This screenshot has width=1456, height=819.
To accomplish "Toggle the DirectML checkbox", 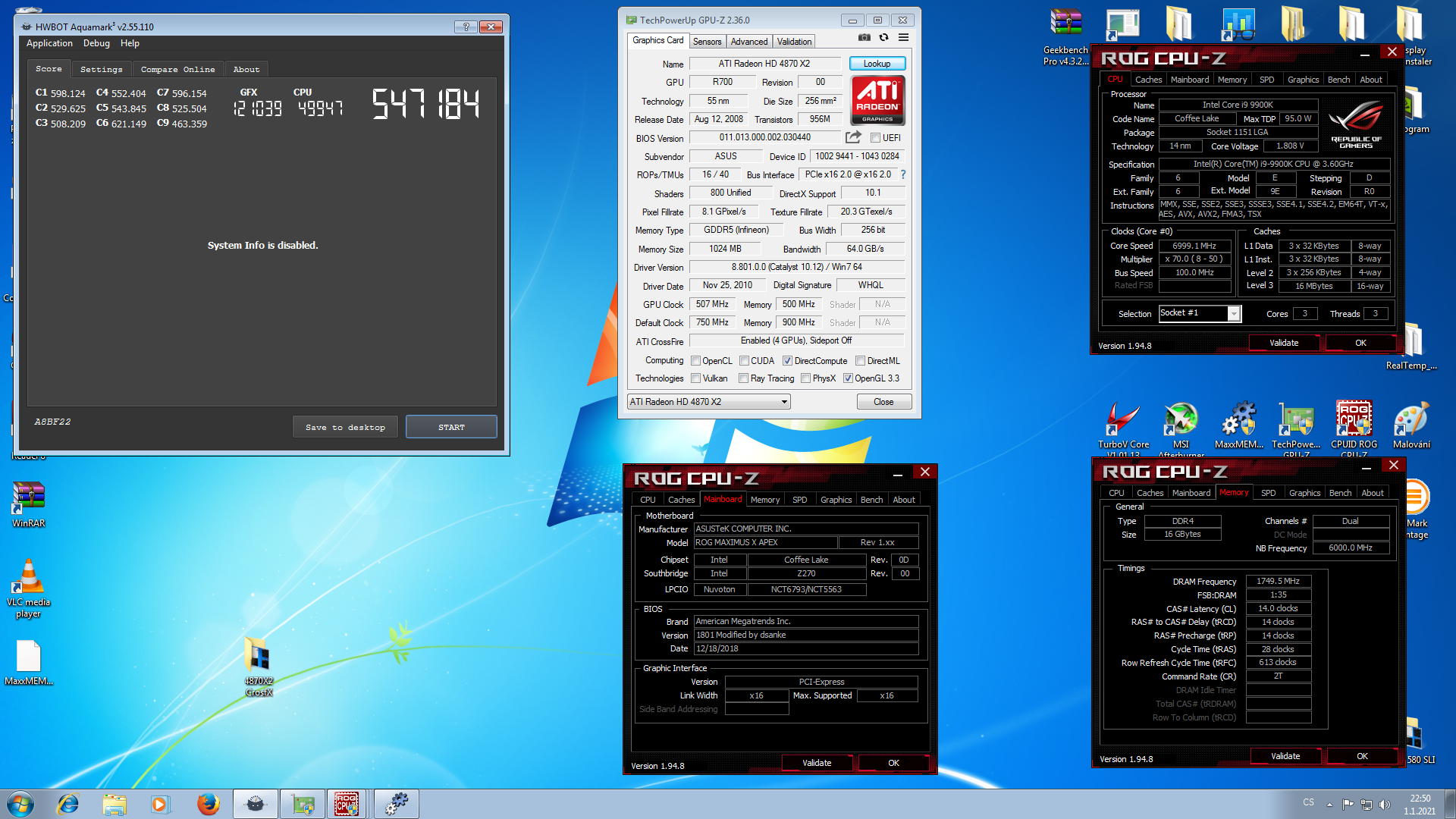I will [860, 361].
